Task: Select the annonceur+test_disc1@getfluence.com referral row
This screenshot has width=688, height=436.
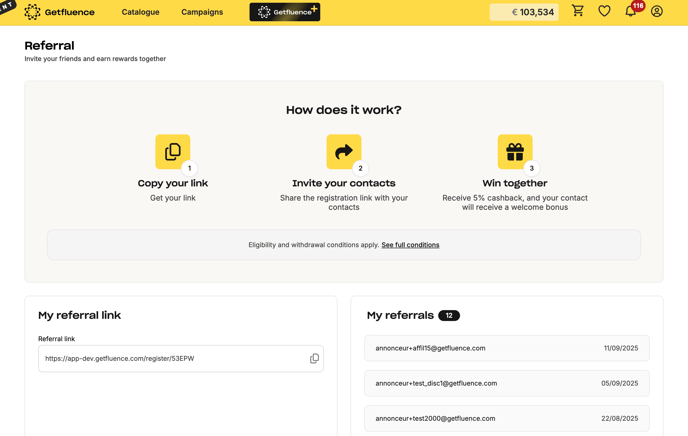Action: pos(506,383)
